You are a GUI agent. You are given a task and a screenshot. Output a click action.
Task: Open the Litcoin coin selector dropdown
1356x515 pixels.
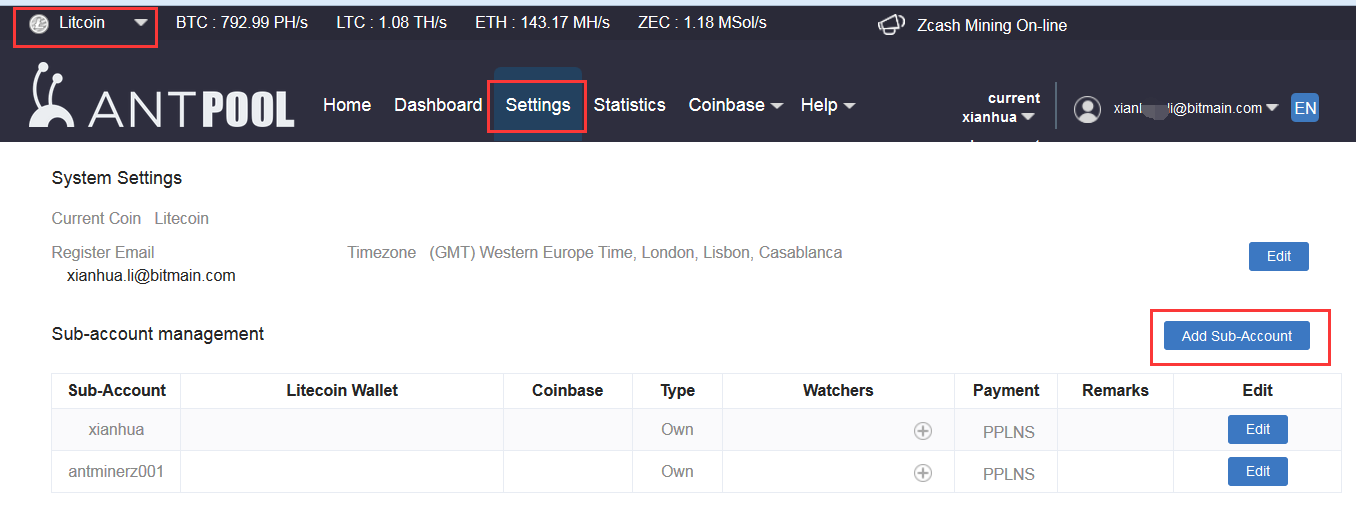point(87,24)
